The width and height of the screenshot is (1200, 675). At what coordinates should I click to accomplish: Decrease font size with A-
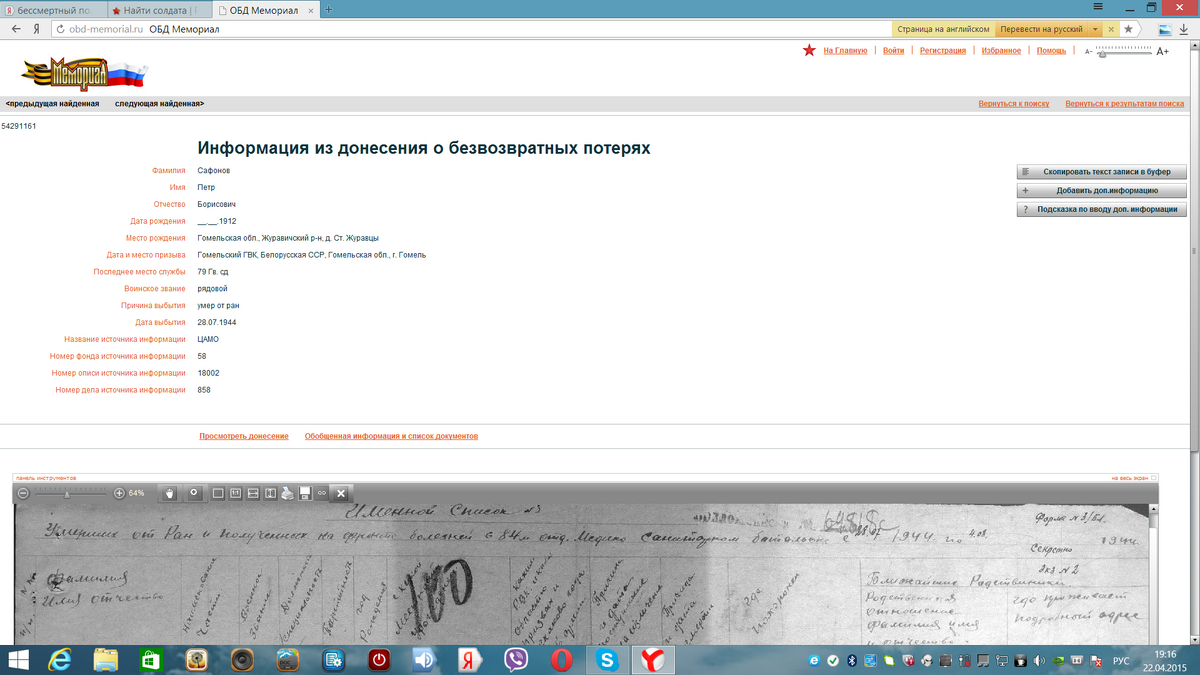pyautogui.click(x=1089, y=51)
